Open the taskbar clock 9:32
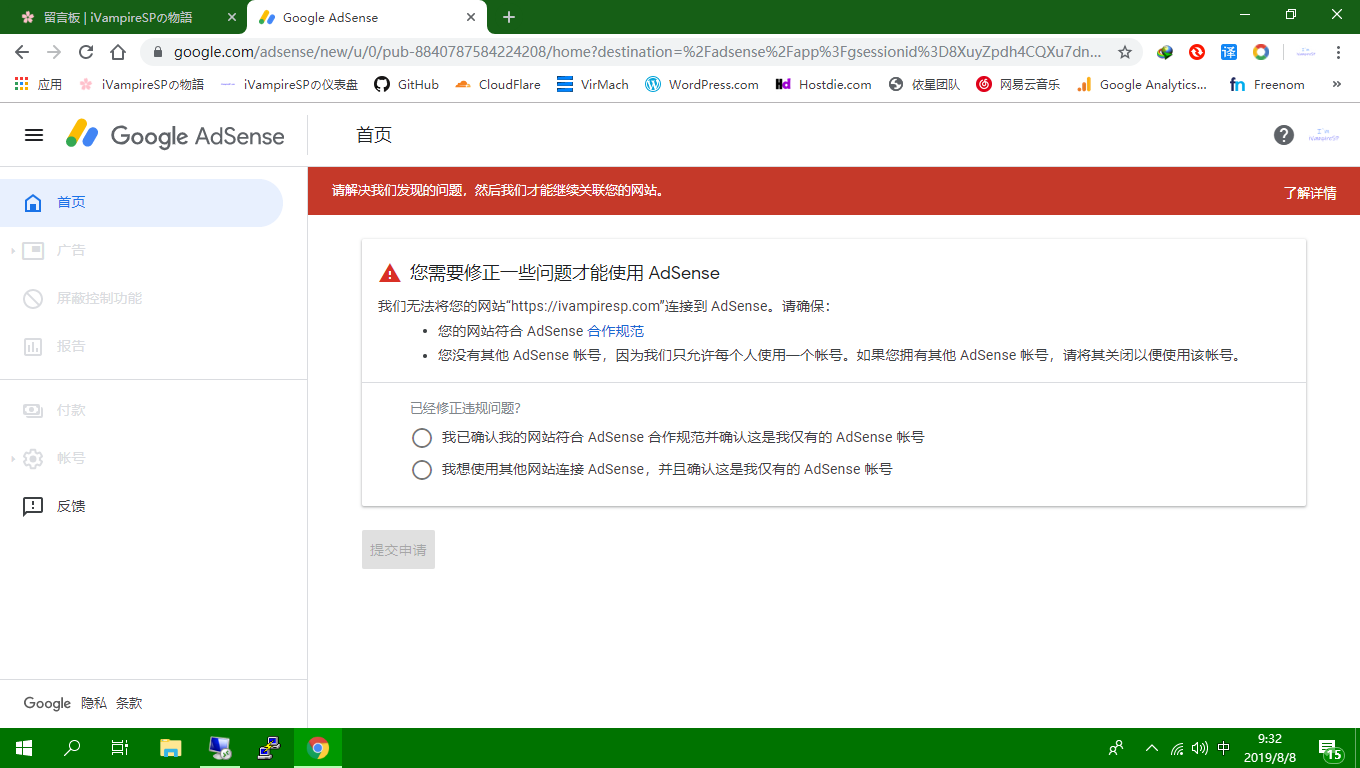Screen dimensions: 1360x768 [x=1270, y=748]
